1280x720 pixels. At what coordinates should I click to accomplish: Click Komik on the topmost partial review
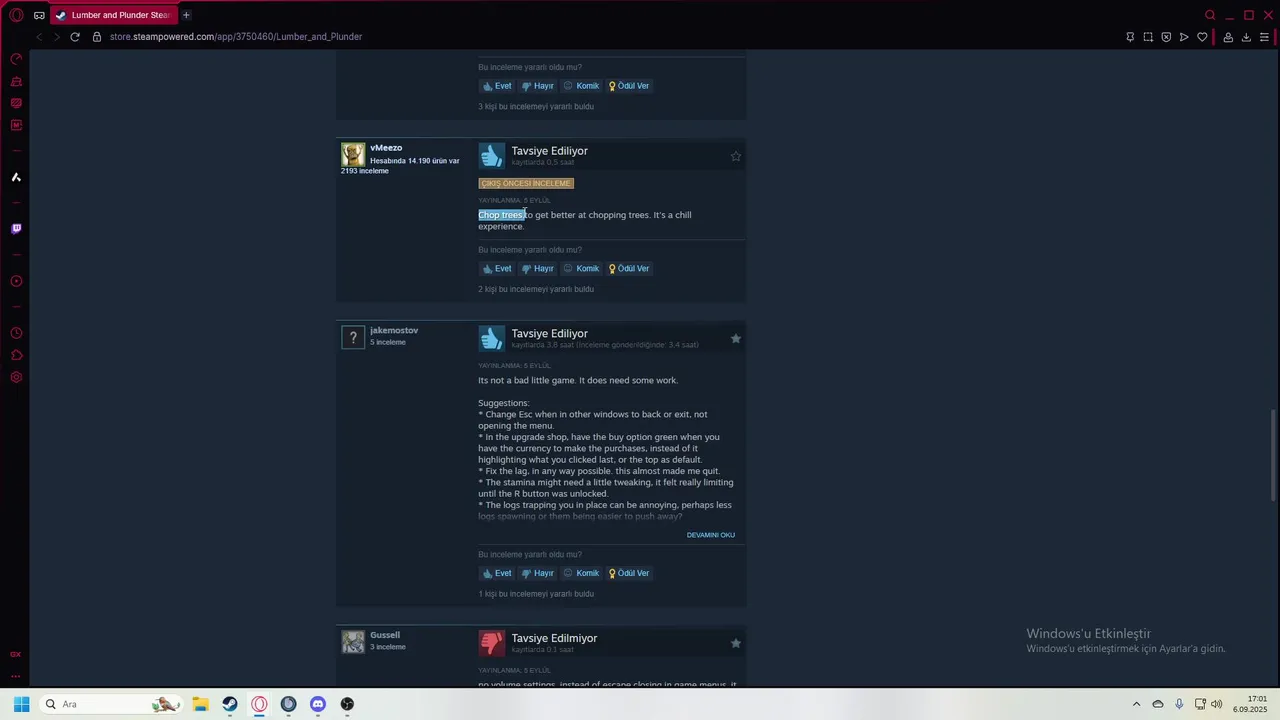click(x=581, y=86)
